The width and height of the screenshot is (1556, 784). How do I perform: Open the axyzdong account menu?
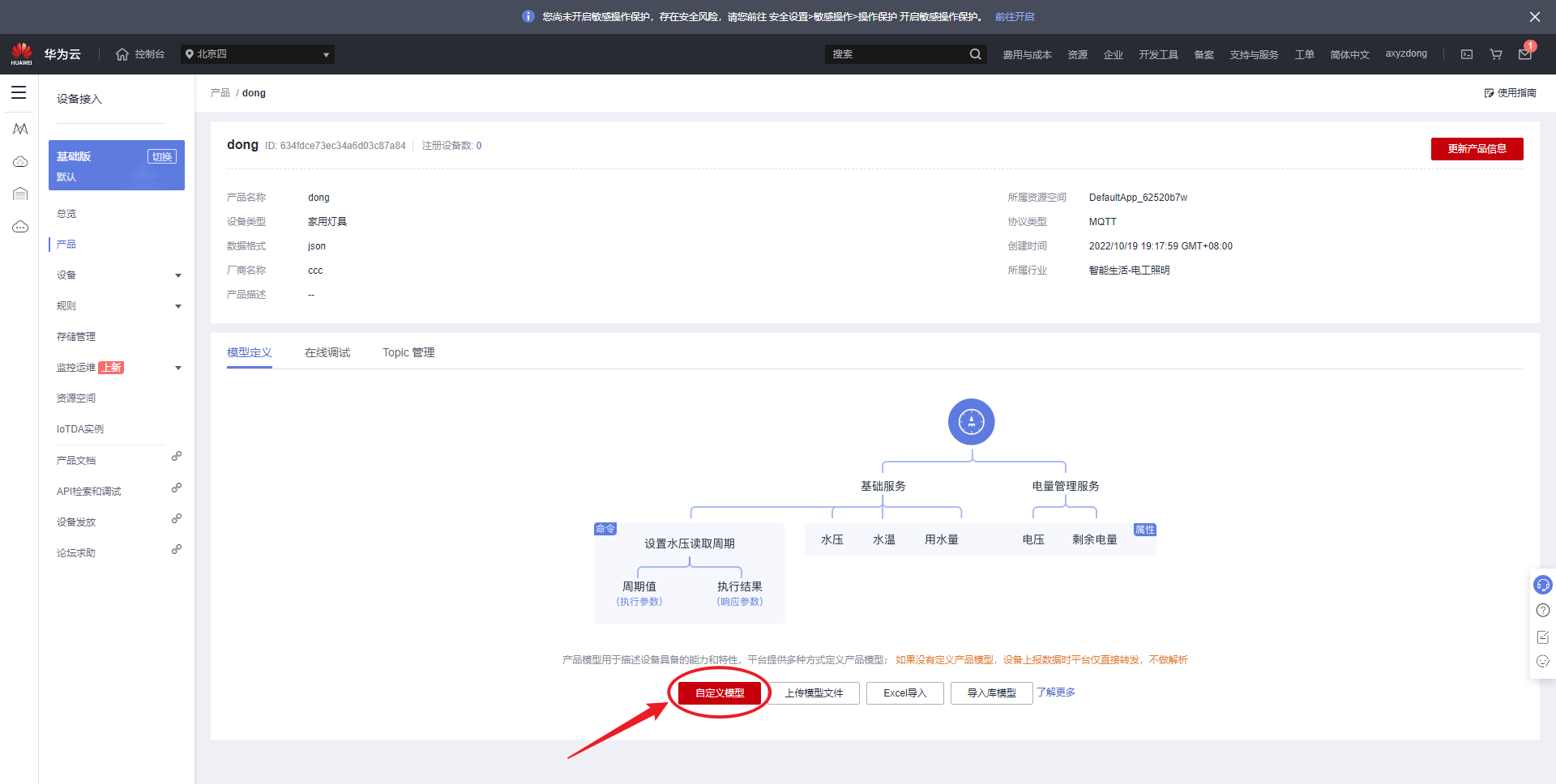(x=1406, y=54)
